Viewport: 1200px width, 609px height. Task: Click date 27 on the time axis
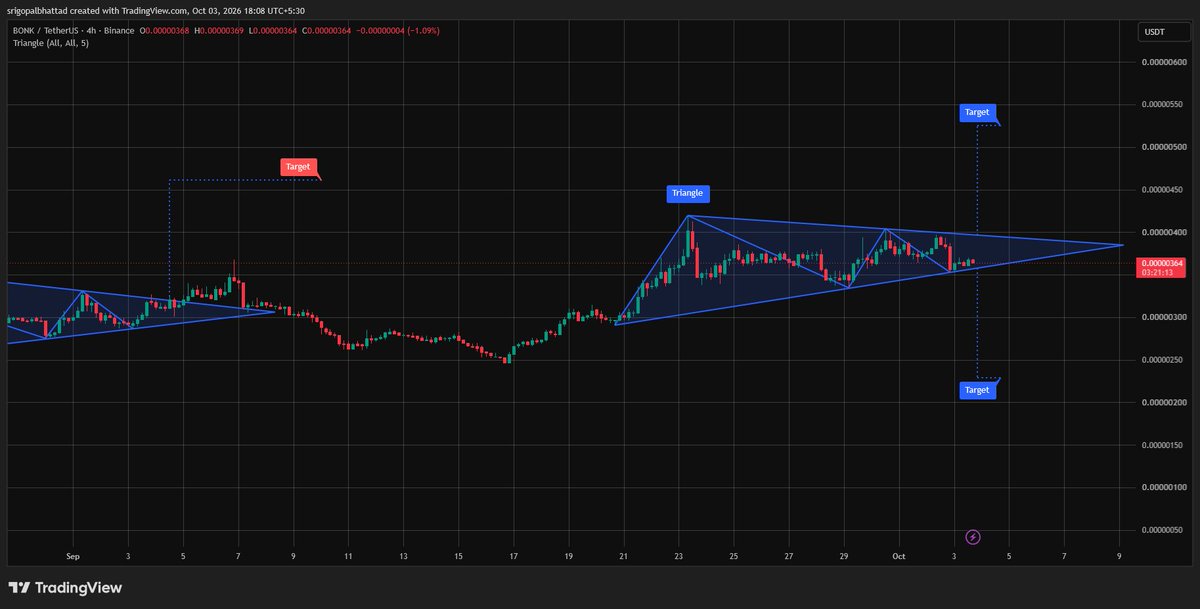click(x=789, y=555)
